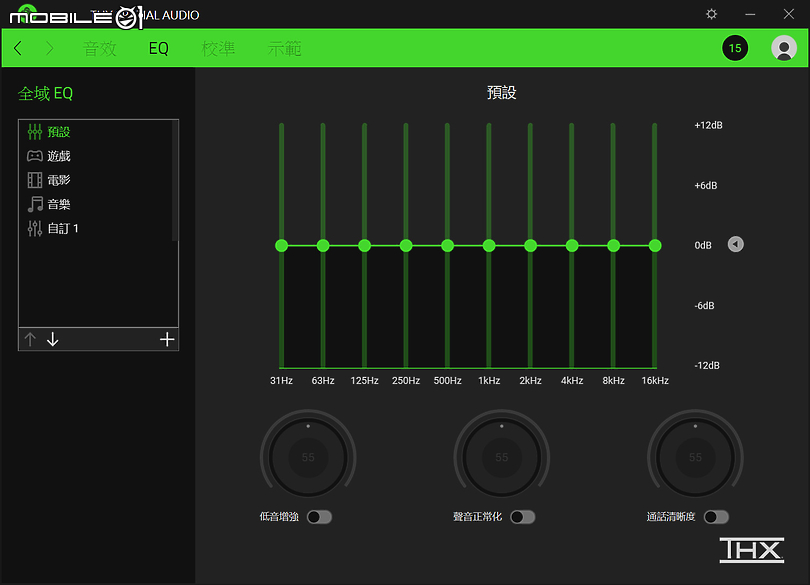Click the 31Hz EQ slider handle
This screenshot has width=810, height=585.
282,245
